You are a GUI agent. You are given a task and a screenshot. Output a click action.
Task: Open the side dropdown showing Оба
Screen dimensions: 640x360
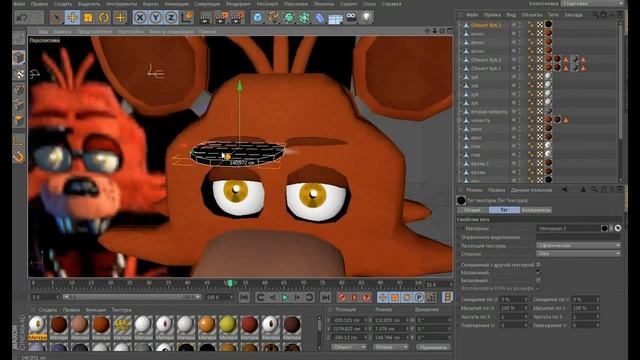(x=578, y=253)
